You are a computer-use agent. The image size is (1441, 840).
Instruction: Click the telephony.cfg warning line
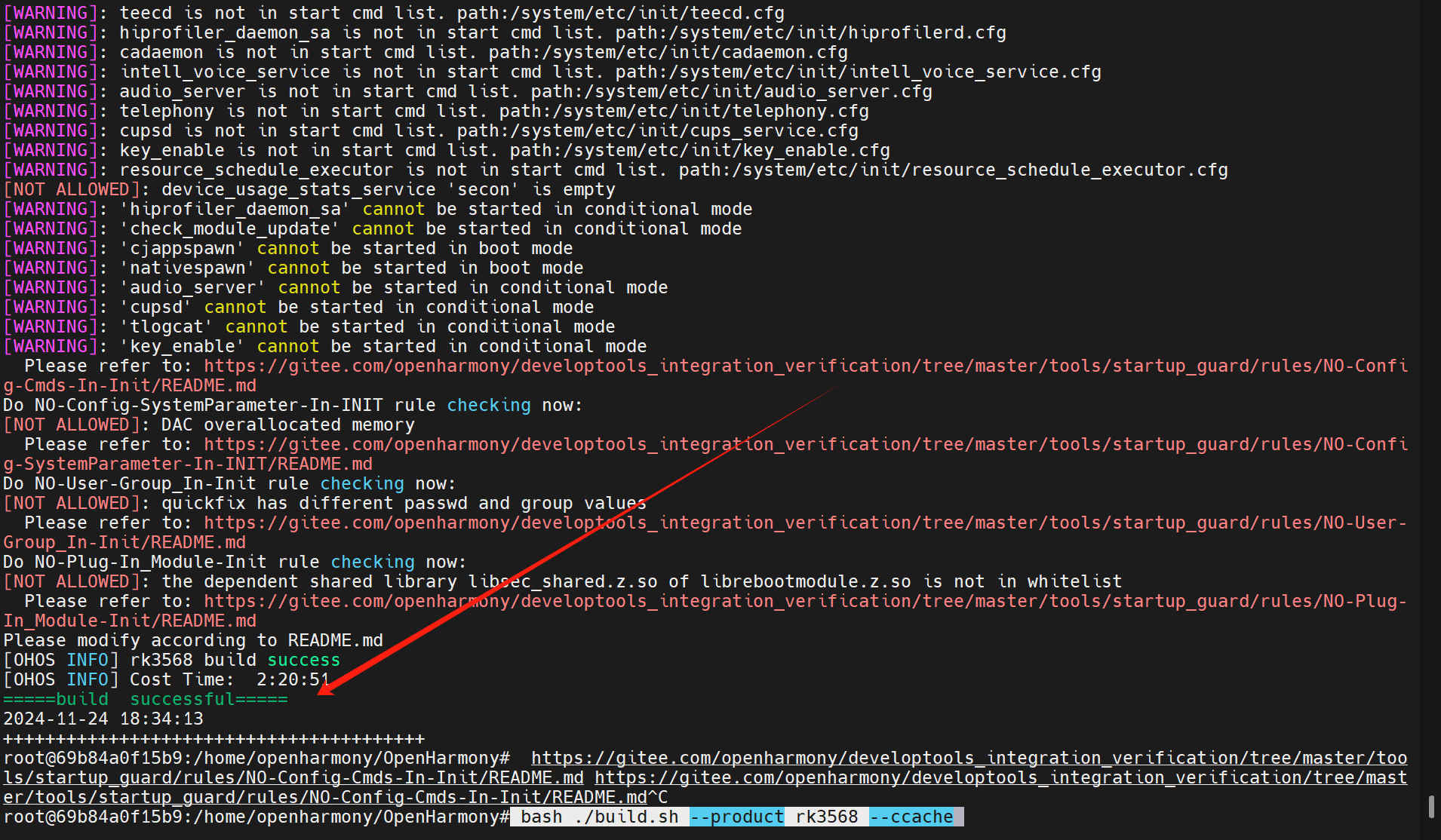[x=436, y=112]
